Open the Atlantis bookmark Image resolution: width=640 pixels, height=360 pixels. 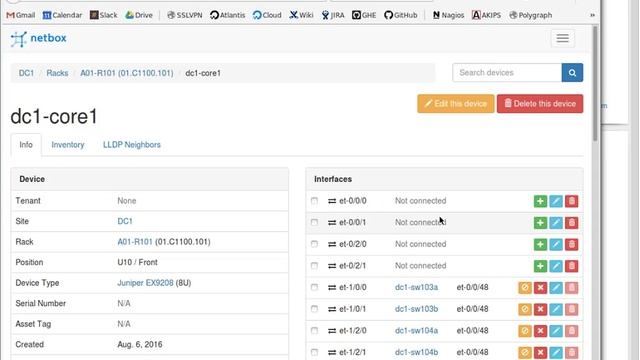tap(227, 15)
